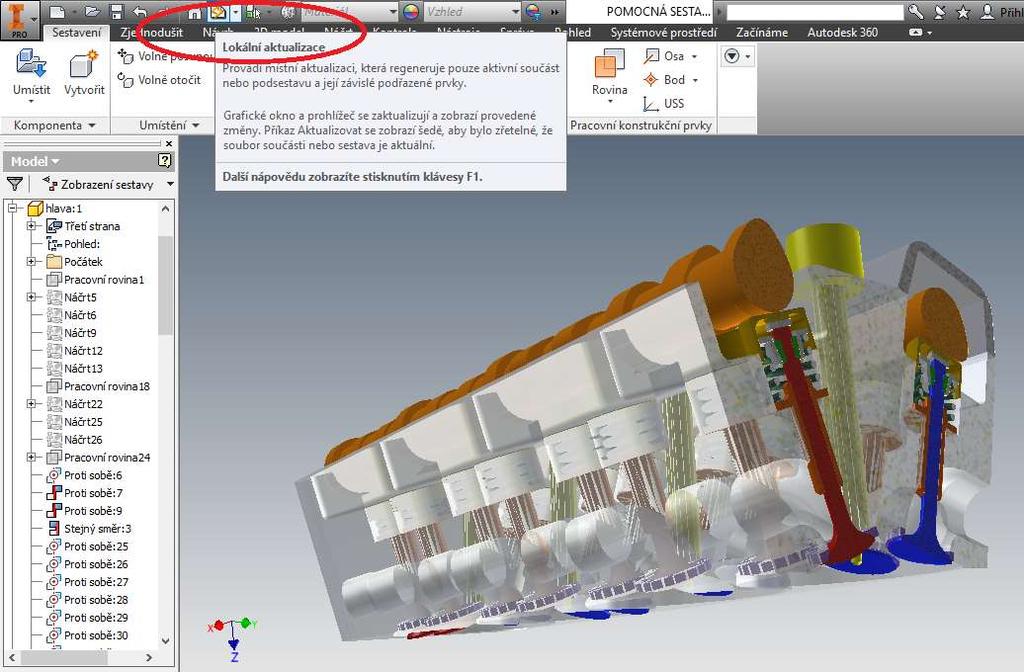Click the adjust appearance color icon
Screen dimensions: 1024x672
pos(534,12)
